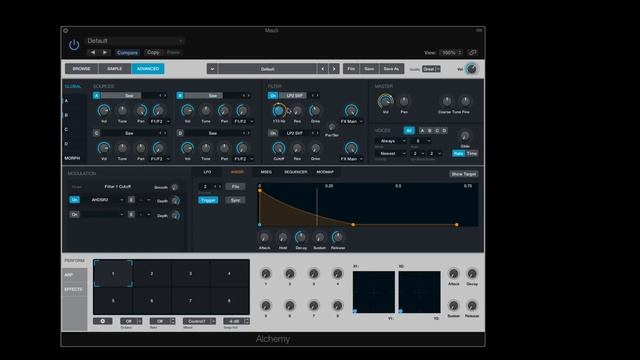640x360 pixels.
Task: Click Filter 2 Cutoff knob
Action: click(x=279, y=148)
